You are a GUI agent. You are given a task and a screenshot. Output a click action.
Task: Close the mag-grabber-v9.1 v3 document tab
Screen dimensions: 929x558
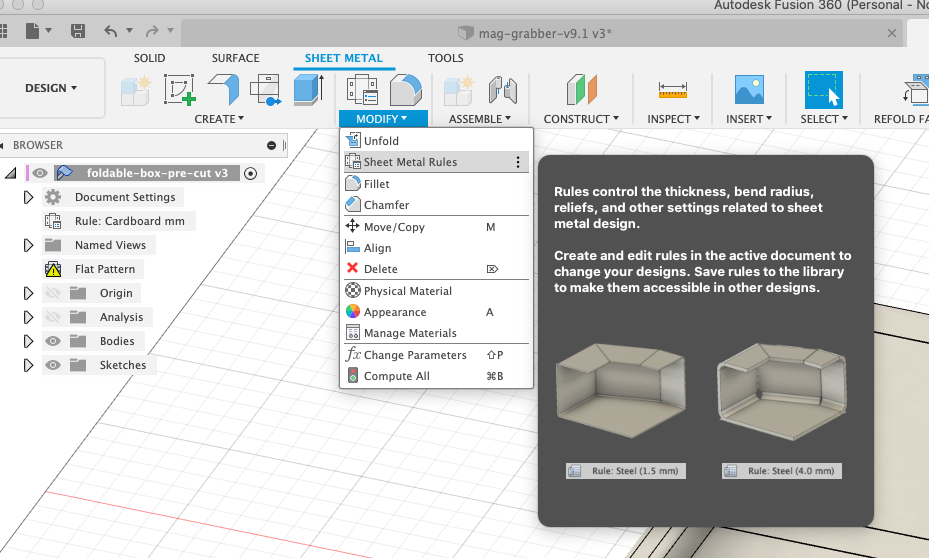[x=892, y=33]
